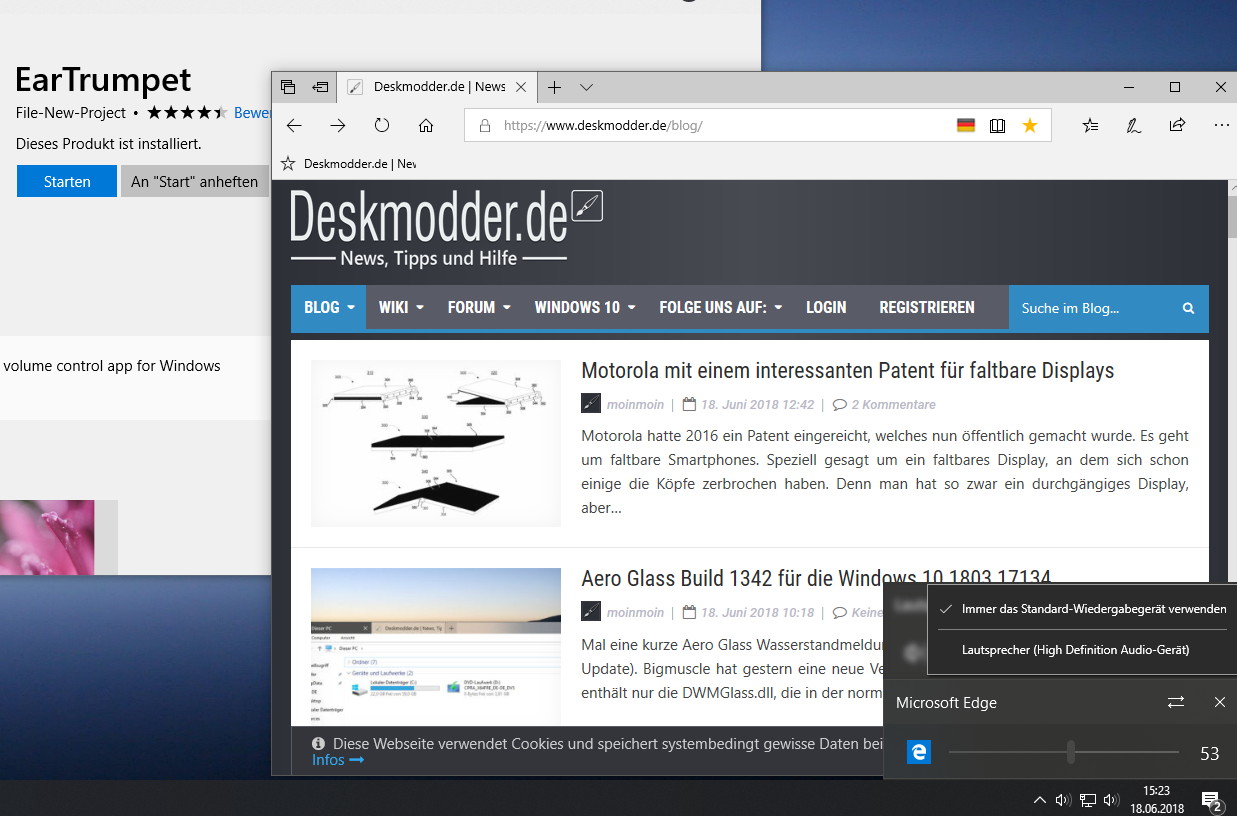Image resolution: width=1237 pixels, height=816 pixels.
Task: Go to the Edge home page
Action: pos(426,125)
